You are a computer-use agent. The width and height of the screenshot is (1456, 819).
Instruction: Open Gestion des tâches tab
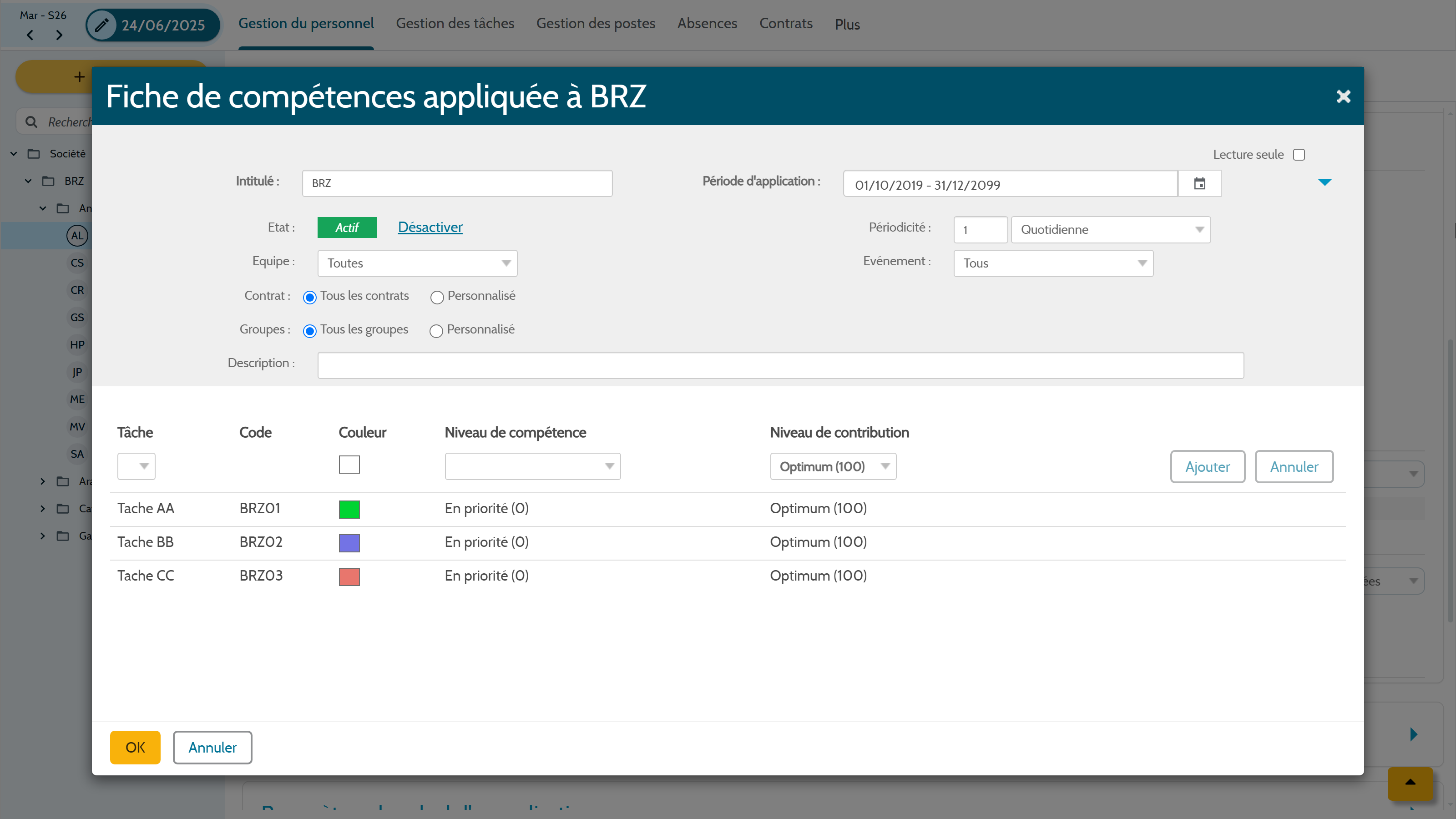coord(455,24)
